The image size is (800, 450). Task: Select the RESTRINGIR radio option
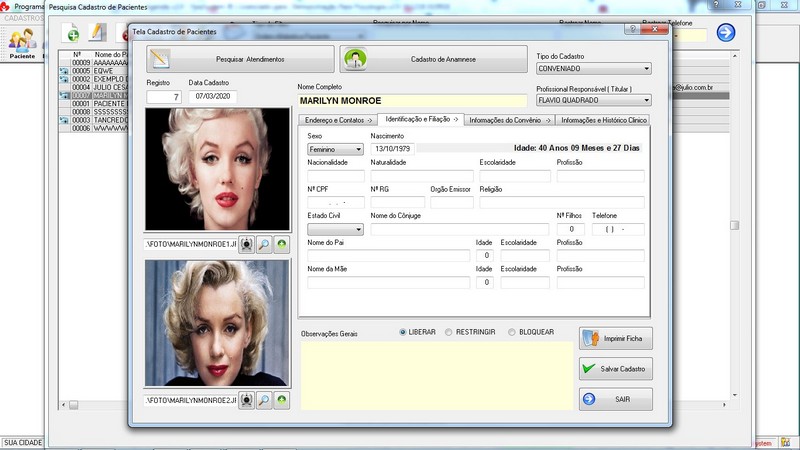click(x=449, y=332)
